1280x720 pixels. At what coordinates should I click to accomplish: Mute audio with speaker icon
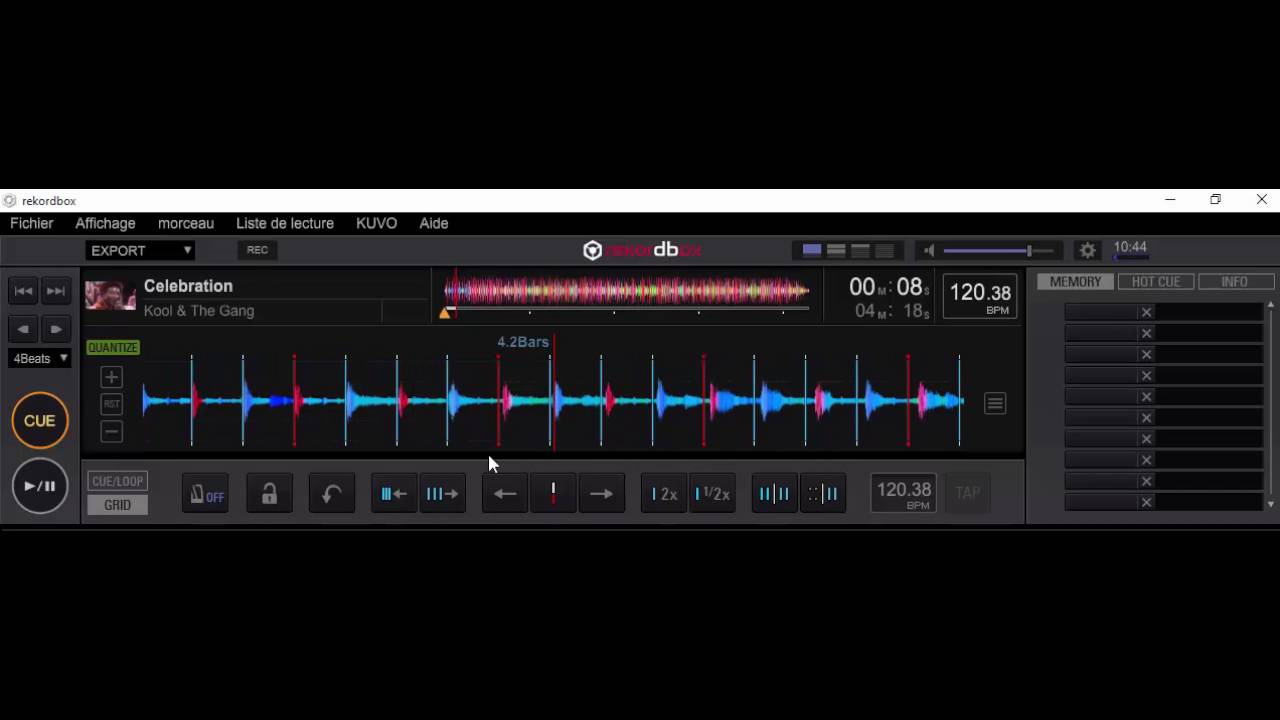(929, 250)
